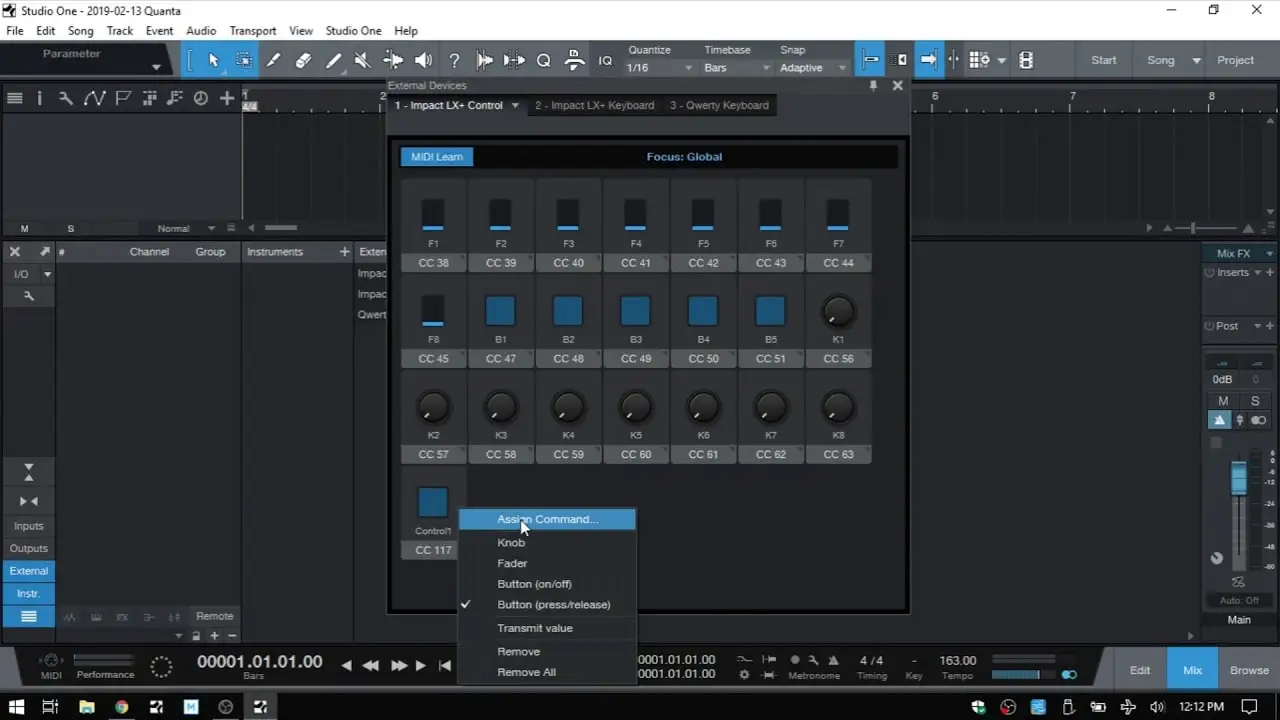This screenshot has width=1280, height=720.
Task: Click the IQ input quantize icon
Action: (x=605, y=60)
